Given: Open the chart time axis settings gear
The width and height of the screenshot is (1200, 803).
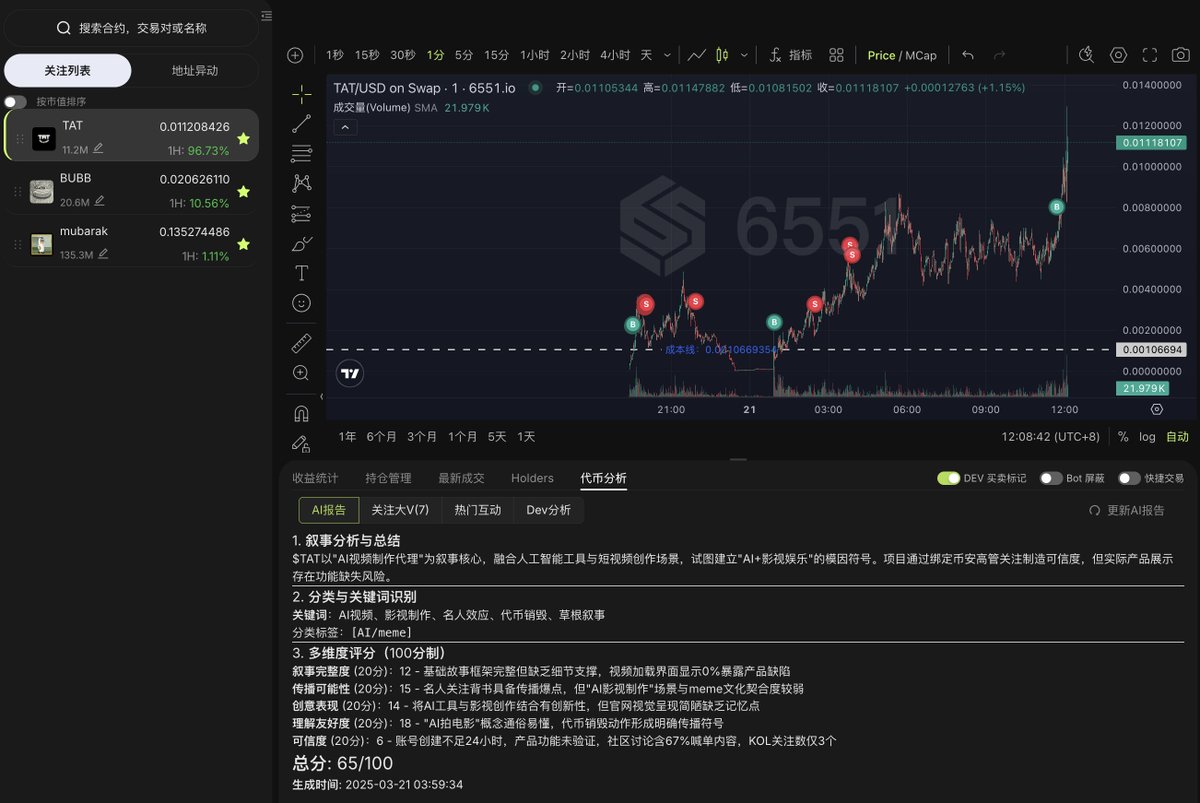Looking at the screenshot, I should [1157, 409].
